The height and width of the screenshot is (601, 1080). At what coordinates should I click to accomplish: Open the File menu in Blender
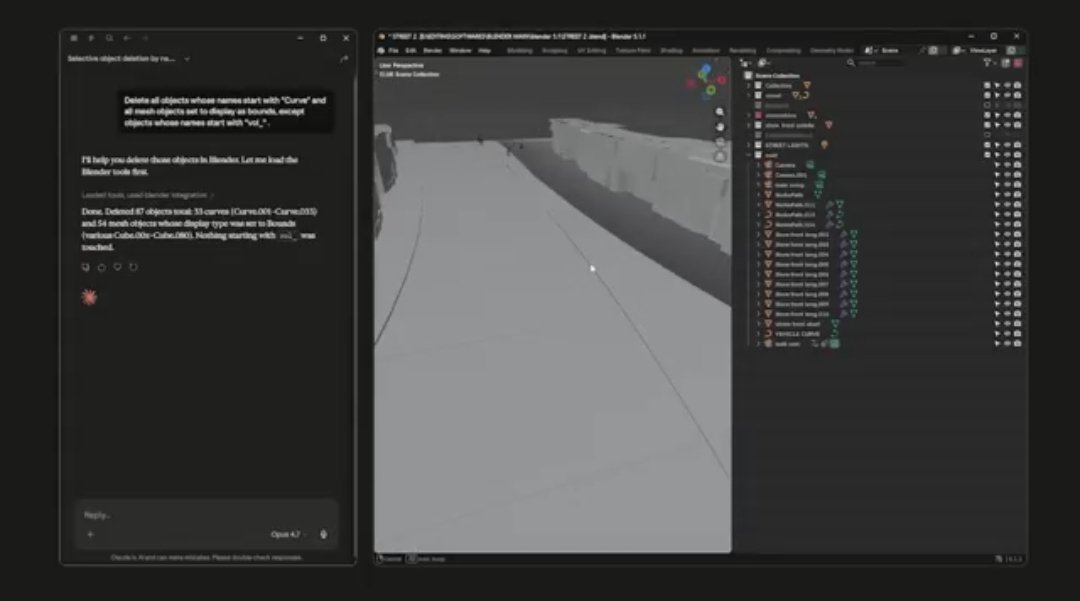click(x=393, y=50)
